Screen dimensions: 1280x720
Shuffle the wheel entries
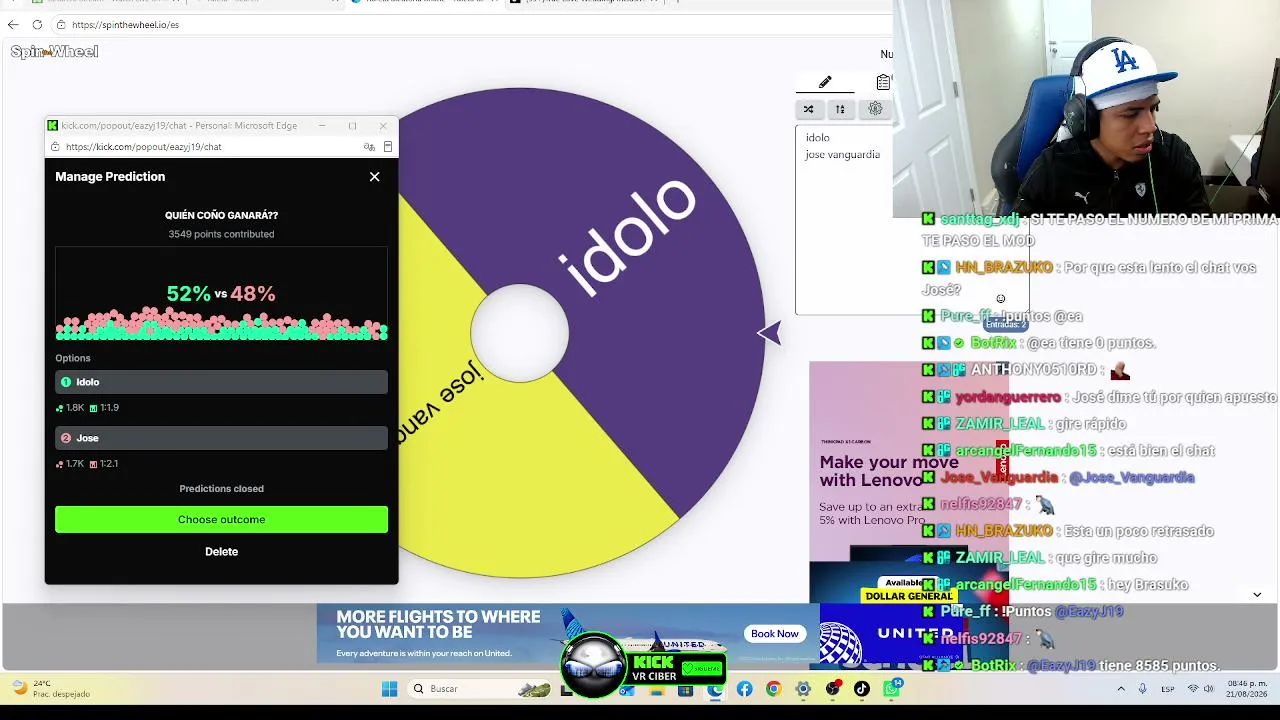pyautogui.click(x=808, y=109)
